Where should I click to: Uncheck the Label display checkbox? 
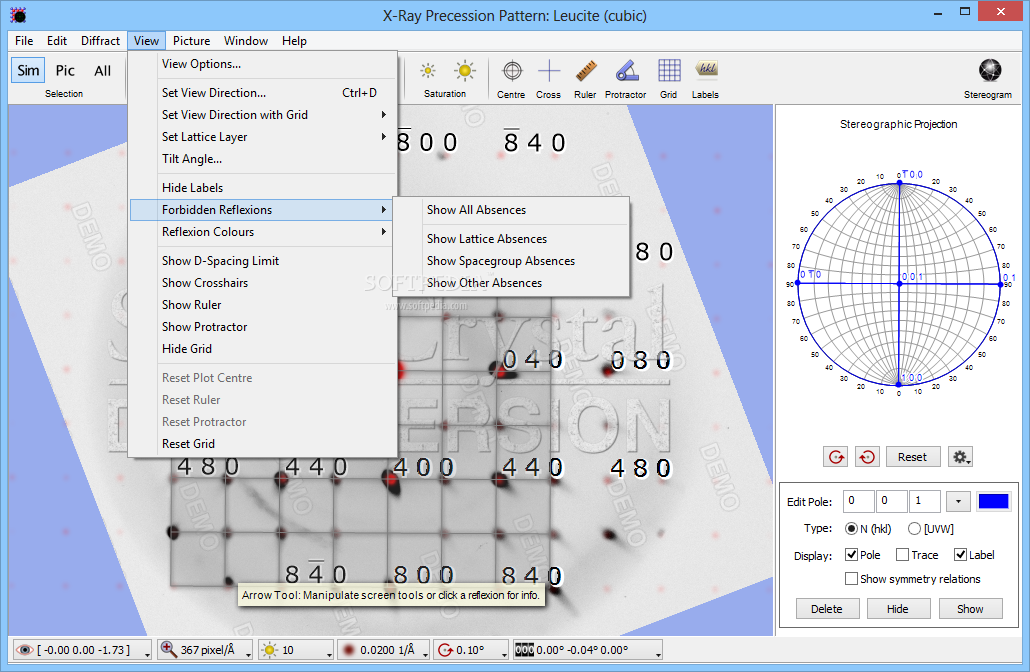pos(960,554)
